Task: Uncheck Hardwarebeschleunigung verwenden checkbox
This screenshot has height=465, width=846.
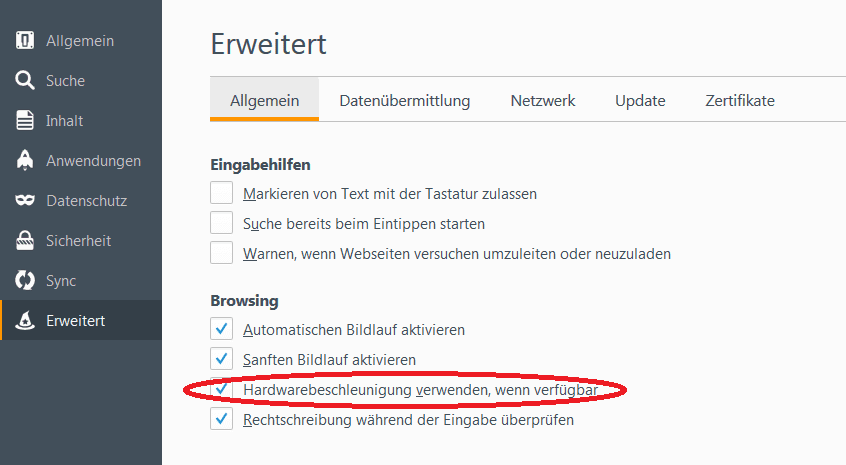Action: 221,389
